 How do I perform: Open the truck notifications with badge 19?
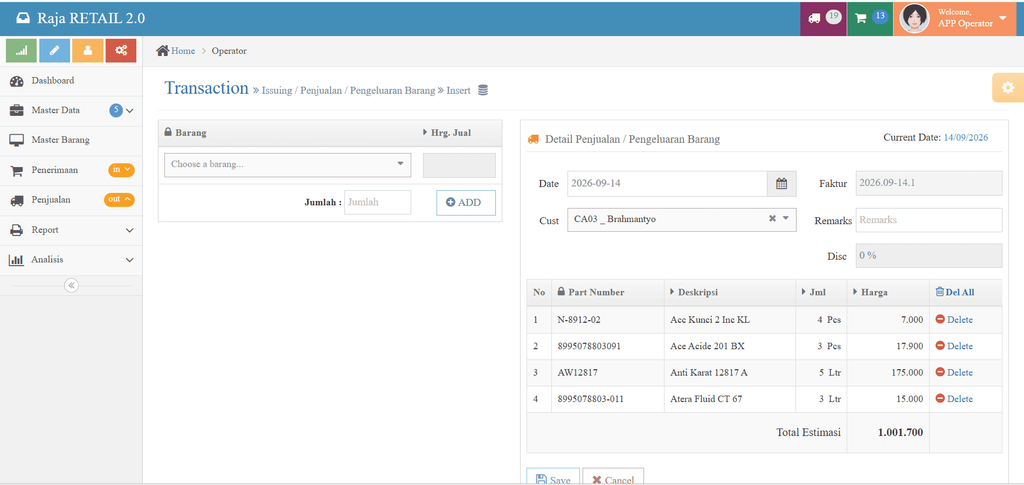[824, 18]
